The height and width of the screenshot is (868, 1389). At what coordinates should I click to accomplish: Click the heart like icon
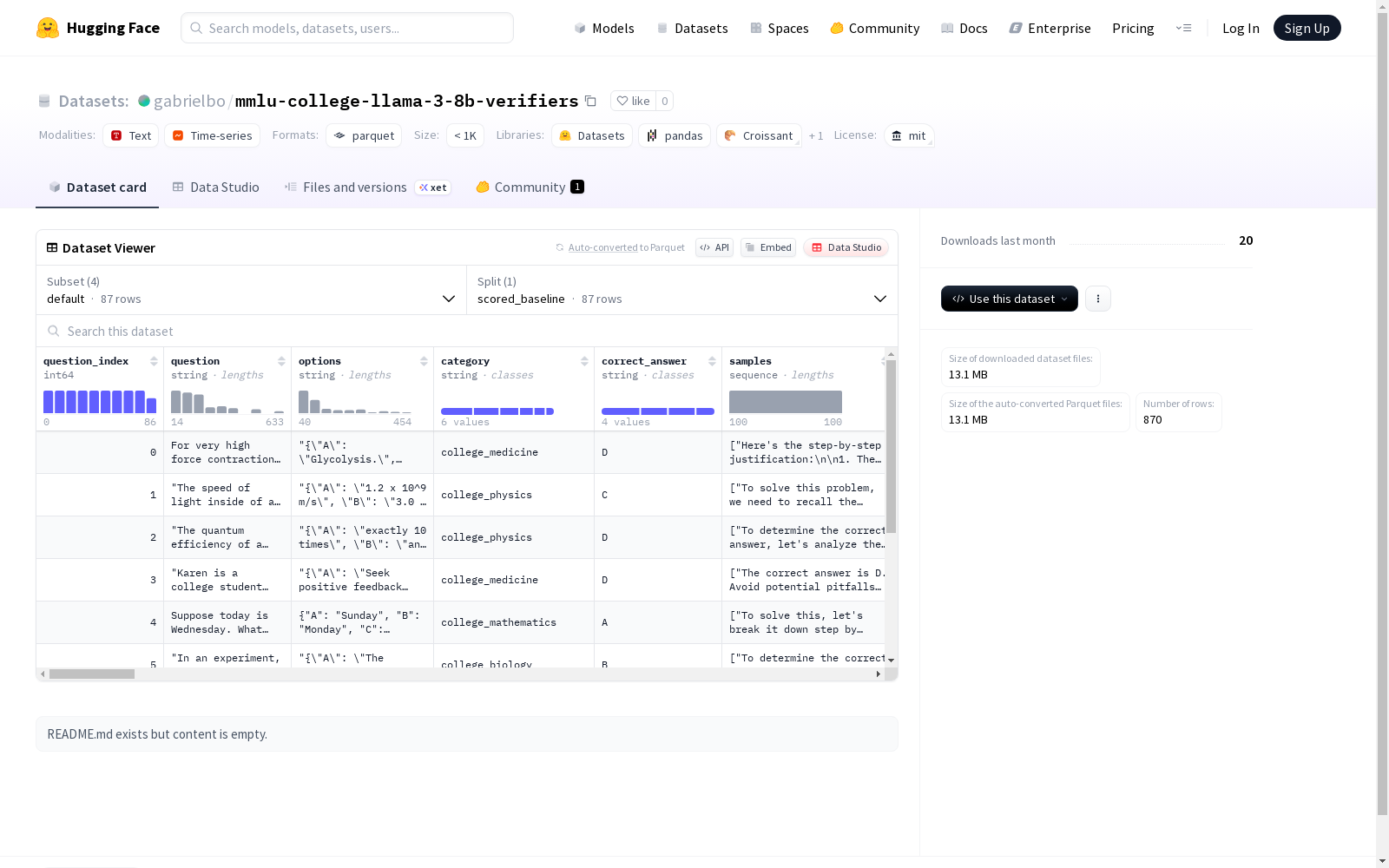(x=622, y=101)
